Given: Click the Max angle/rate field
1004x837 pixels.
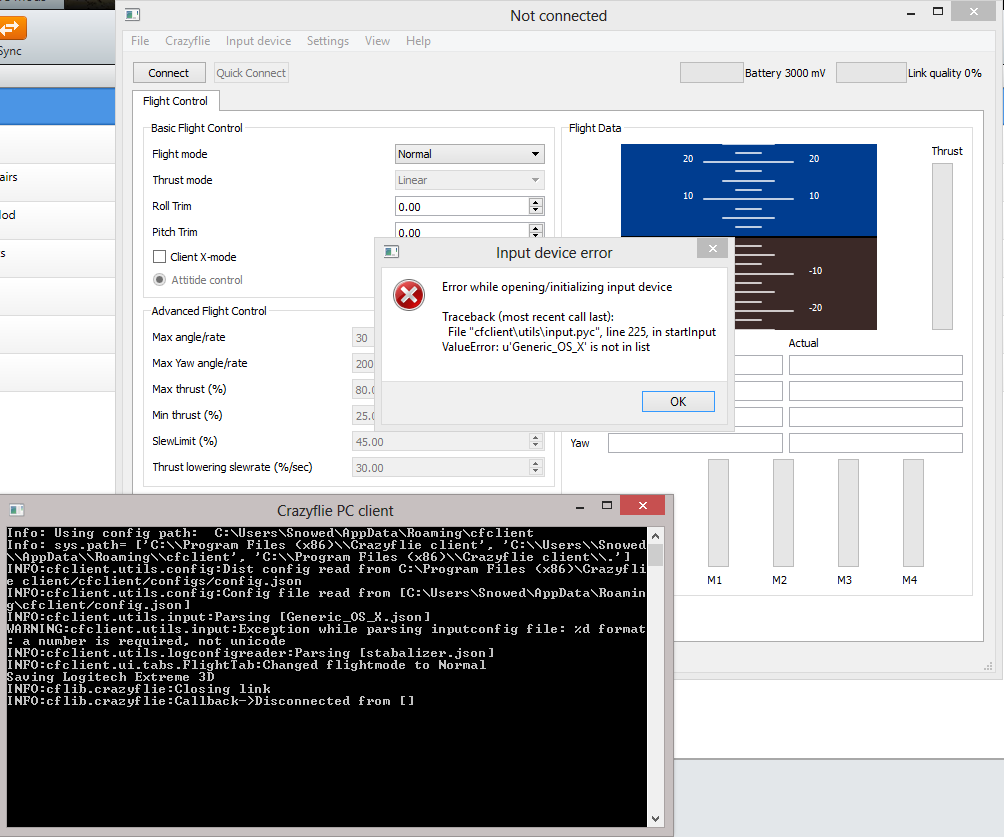Looking at the screenshot, I should [x=364, y=337].
